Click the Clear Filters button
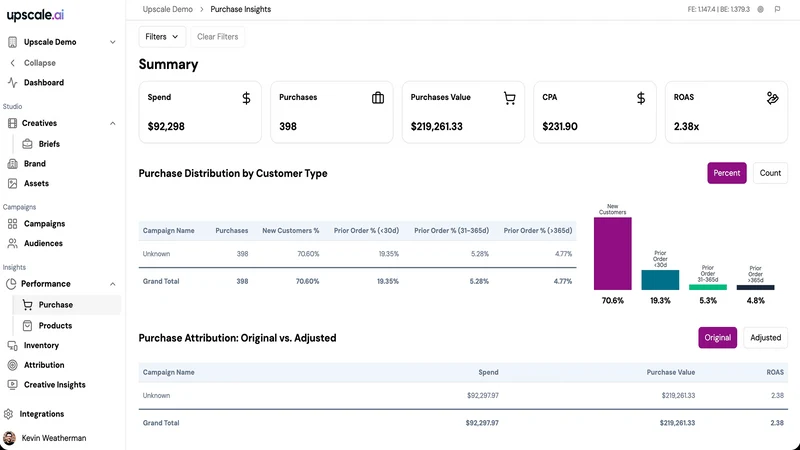The height and width of the screenshot is (450, 800). coord(217,37)
